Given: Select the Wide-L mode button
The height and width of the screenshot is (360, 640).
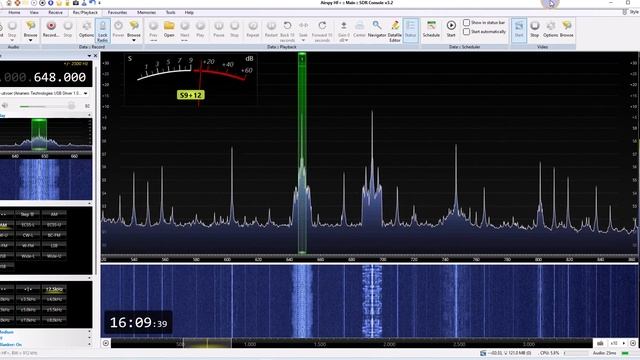Looking at the screenshot, I should 28,256.
